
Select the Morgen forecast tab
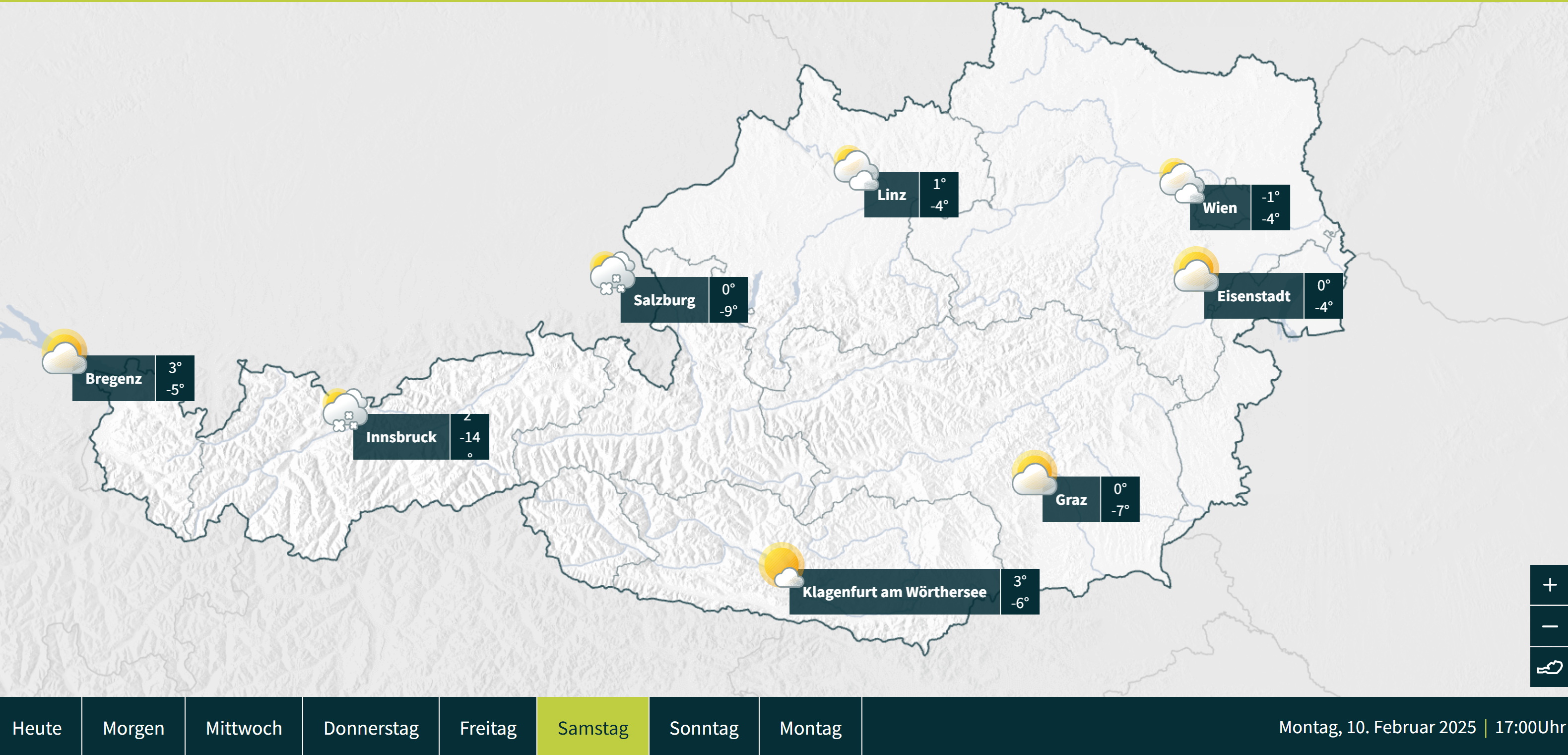133,728
